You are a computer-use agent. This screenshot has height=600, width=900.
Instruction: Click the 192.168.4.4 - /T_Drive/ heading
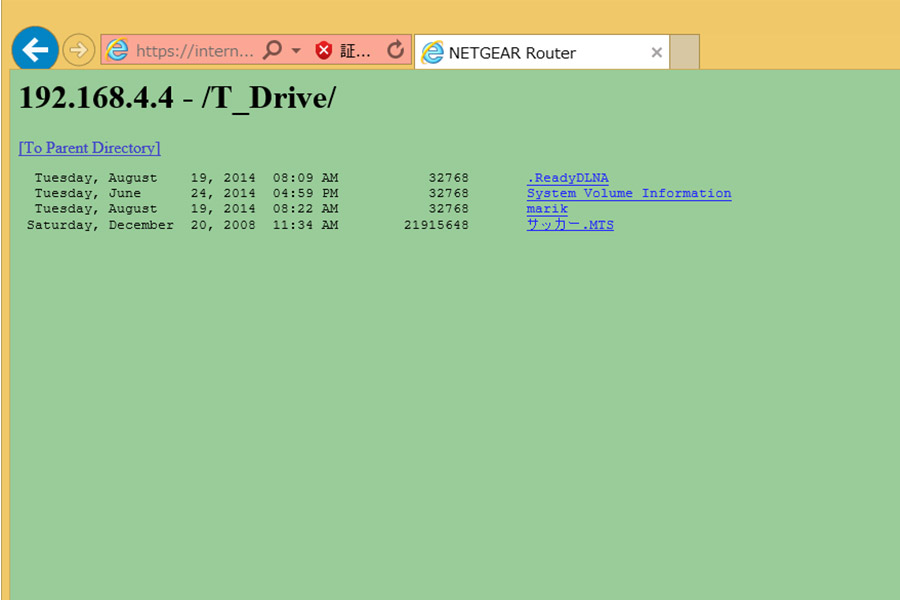[177, 98]
